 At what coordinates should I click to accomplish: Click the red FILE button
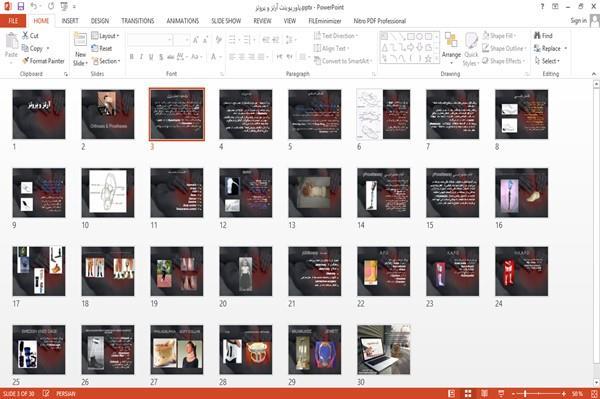[x=13, y=21]
